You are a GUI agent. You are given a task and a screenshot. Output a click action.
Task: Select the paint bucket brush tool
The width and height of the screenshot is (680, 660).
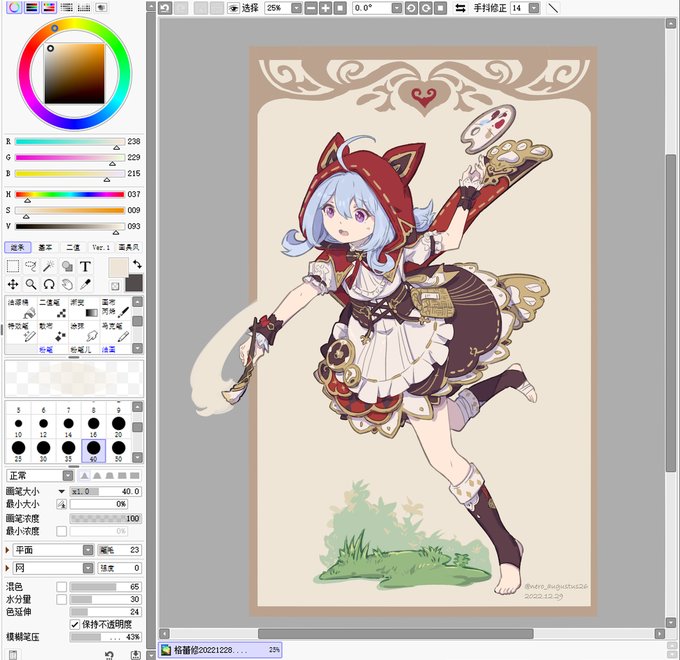[x=20, y=308]
